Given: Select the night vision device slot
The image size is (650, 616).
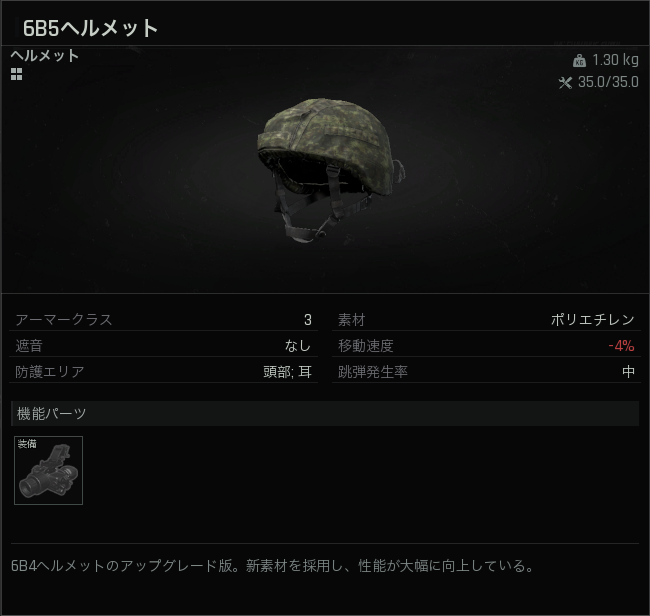Looking at the screenshot, I should (x=49, y=470).
